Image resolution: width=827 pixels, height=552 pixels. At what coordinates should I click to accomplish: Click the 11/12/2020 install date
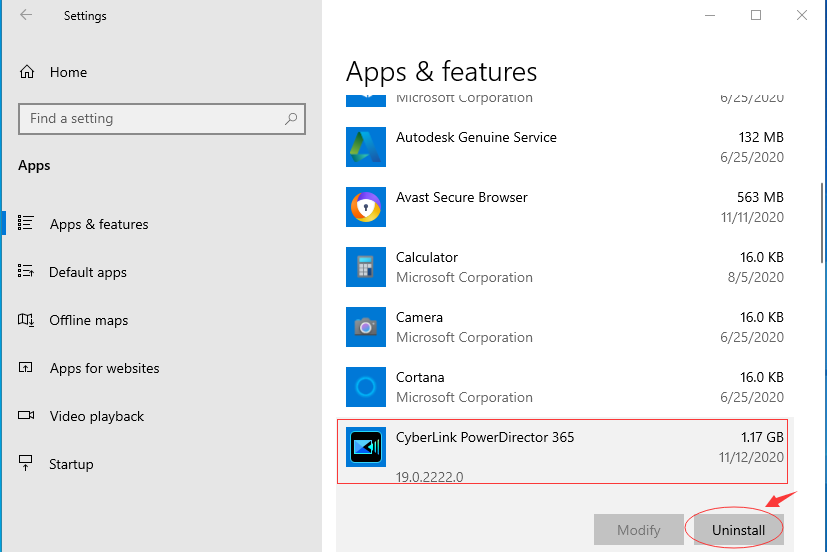click(751, 457)
